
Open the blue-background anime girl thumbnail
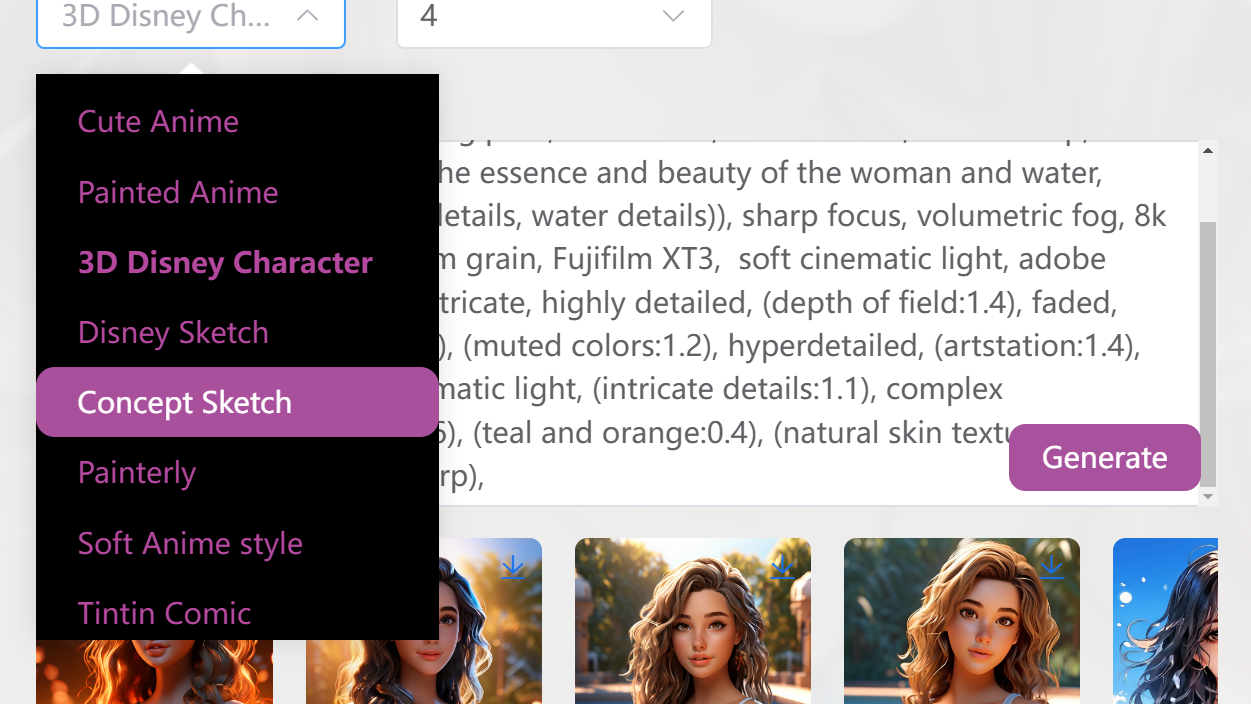1165,621
